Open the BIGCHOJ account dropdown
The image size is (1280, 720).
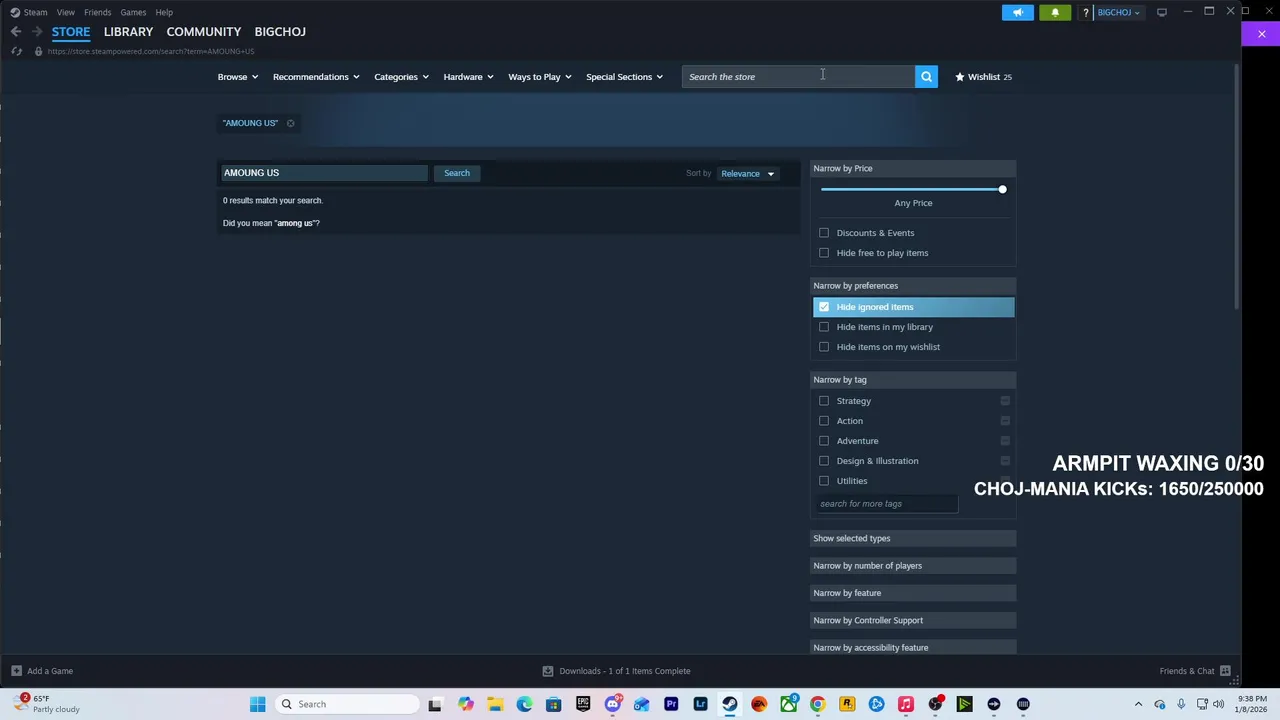pos(1118,12)
